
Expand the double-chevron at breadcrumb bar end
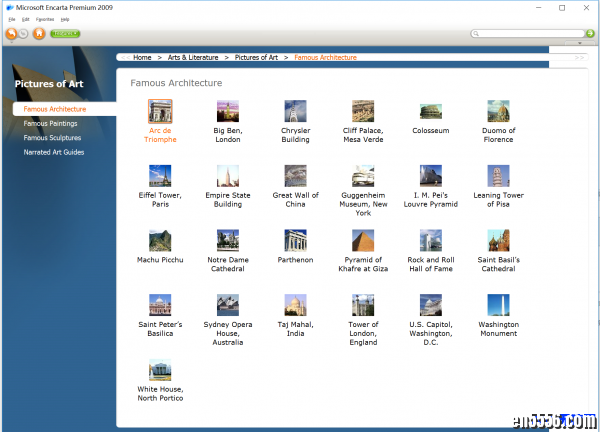(579, 58)
